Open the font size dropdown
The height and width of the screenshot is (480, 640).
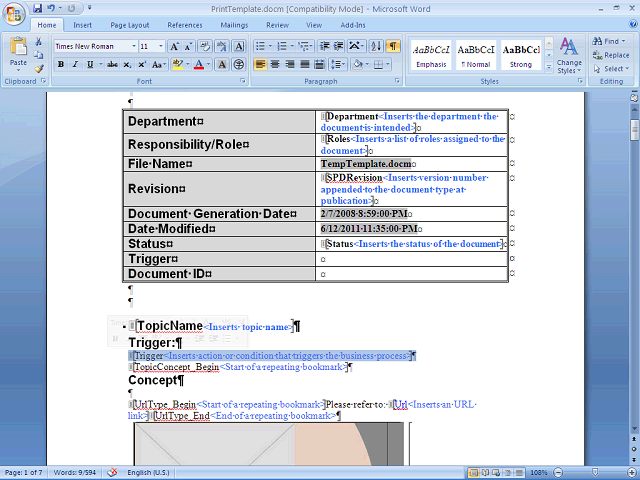(x=160, y=46)
